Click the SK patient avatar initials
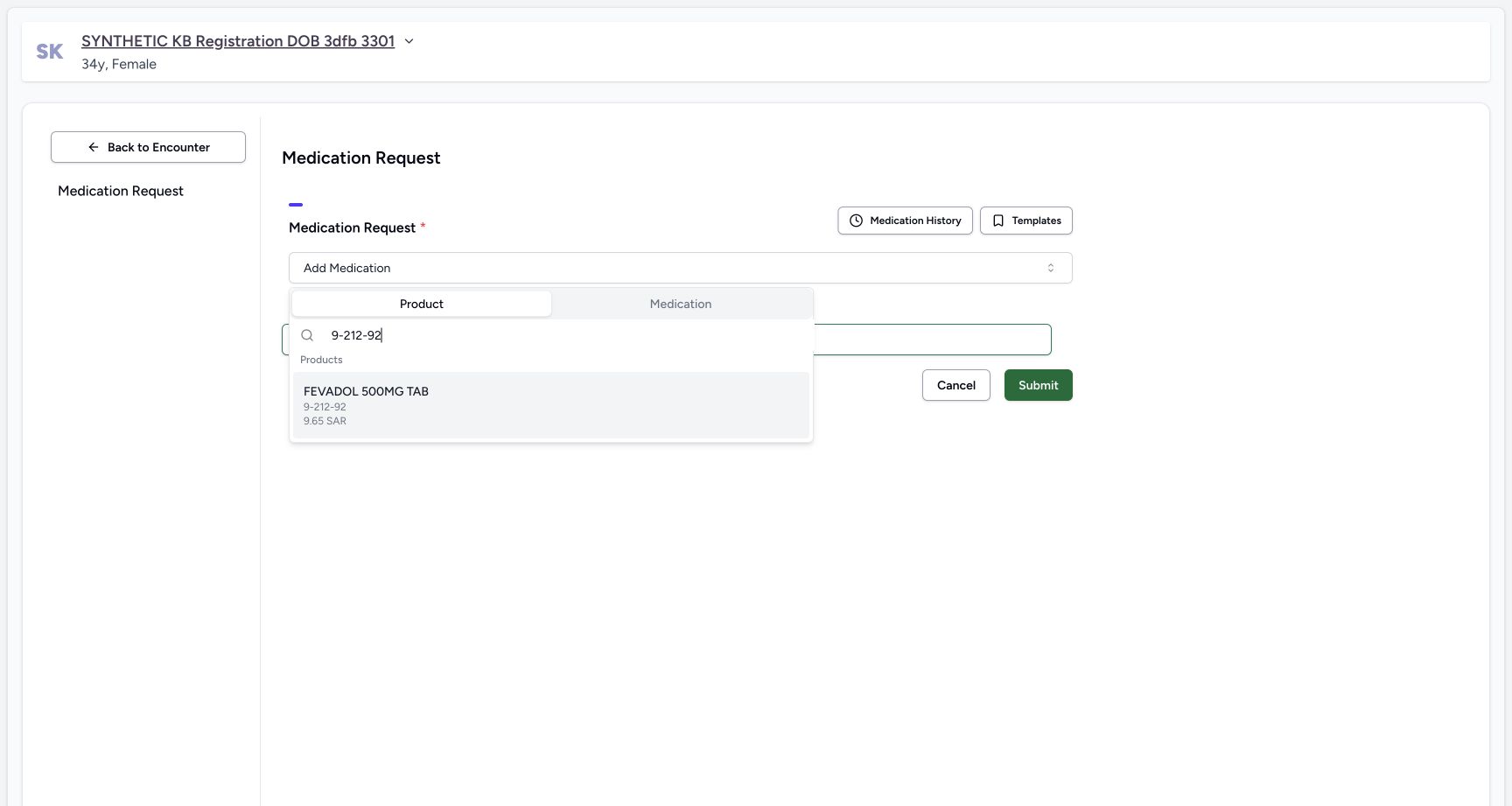The width and height of the screenshot is (1512, 806). tap(50, 52)
